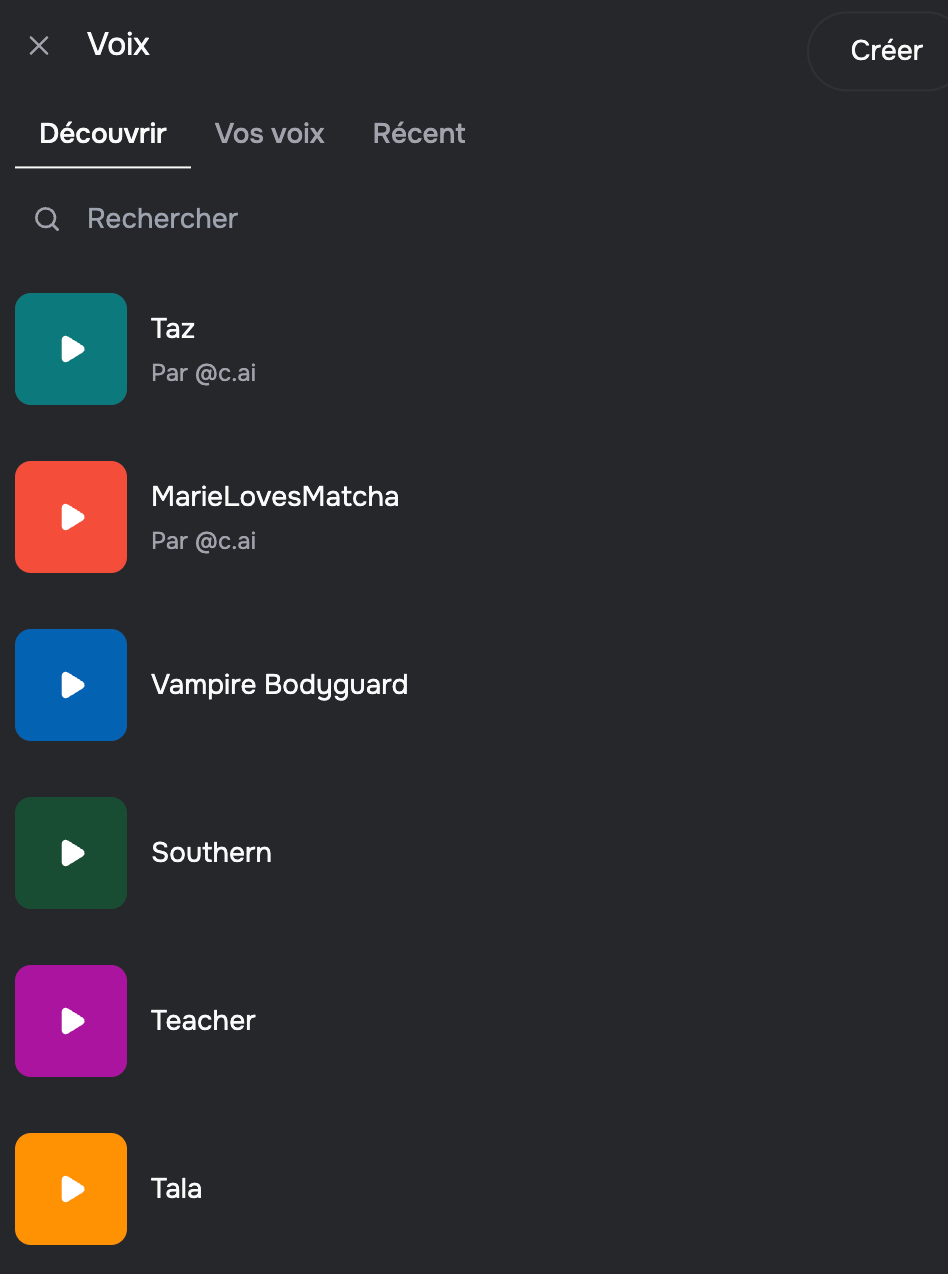Choose the Teacher voice entry
Viewport: 948px width, 1274px height.
click(204, 1021)
